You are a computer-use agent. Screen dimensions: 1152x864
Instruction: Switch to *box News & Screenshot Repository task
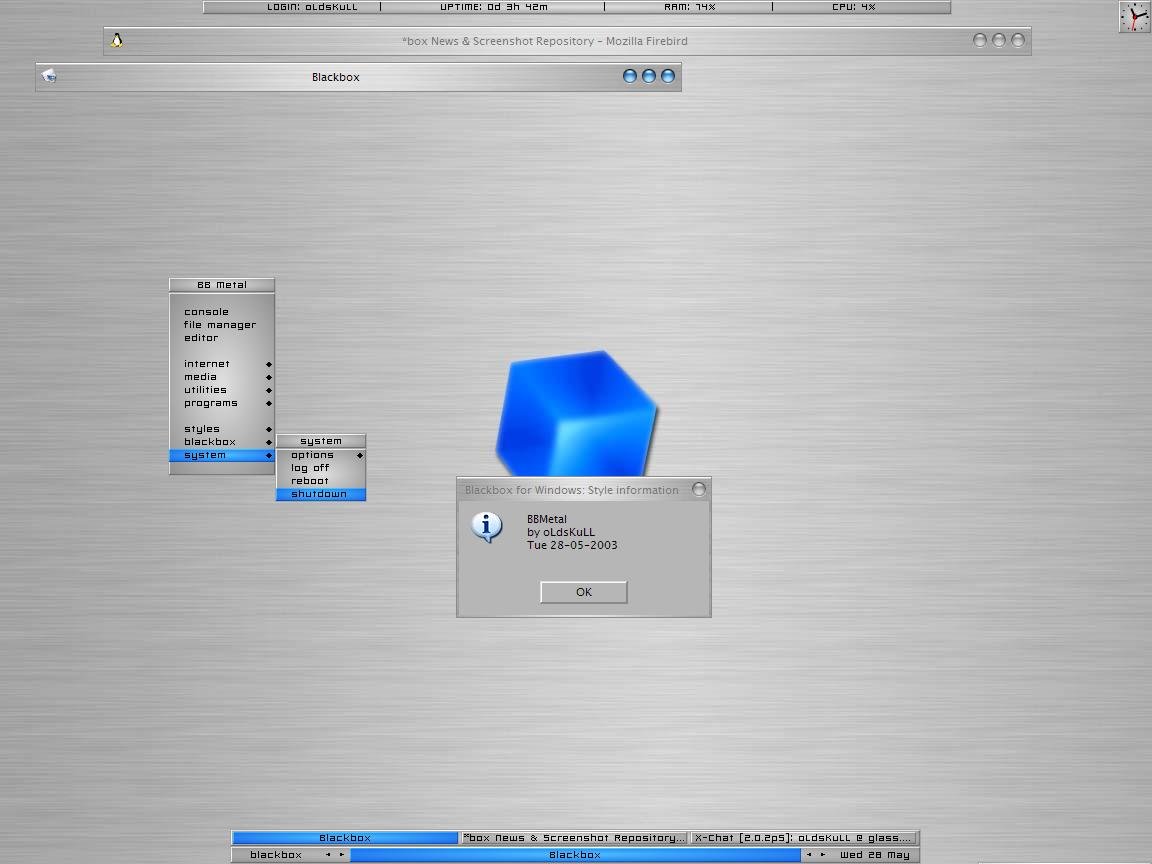tap(574, 838)
